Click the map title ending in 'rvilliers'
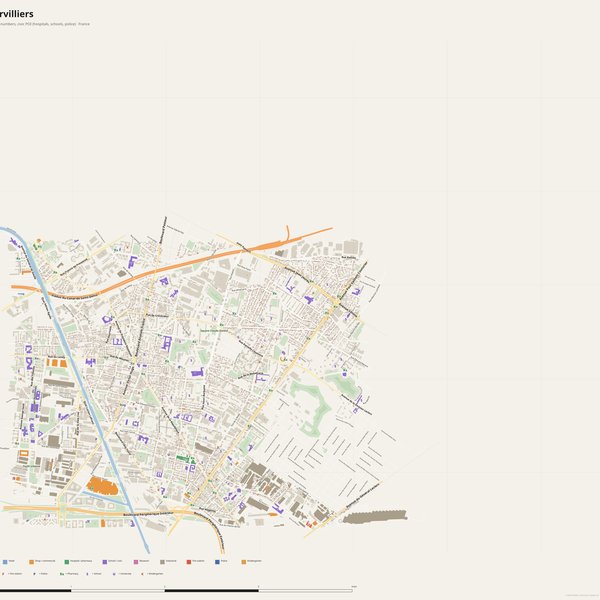 pyautogui.click(x=16, y=14)
